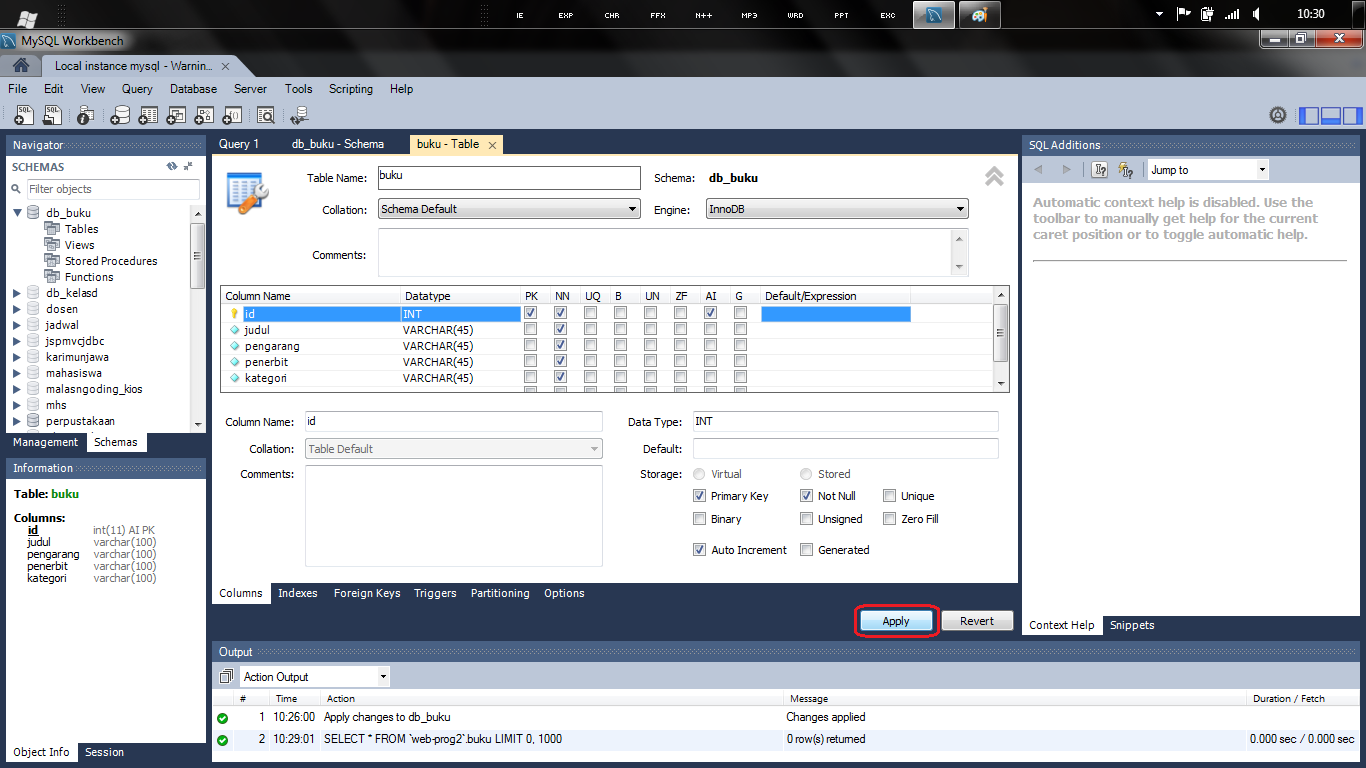Enable the Unique checkbox
This screenshot has height=768, width=1366.
tap(890, 496)
